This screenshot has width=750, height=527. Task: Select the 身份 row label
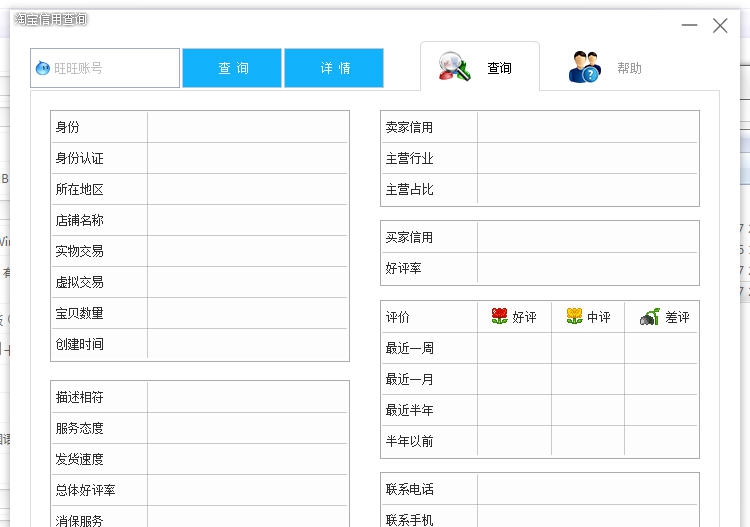coord(67,127)
